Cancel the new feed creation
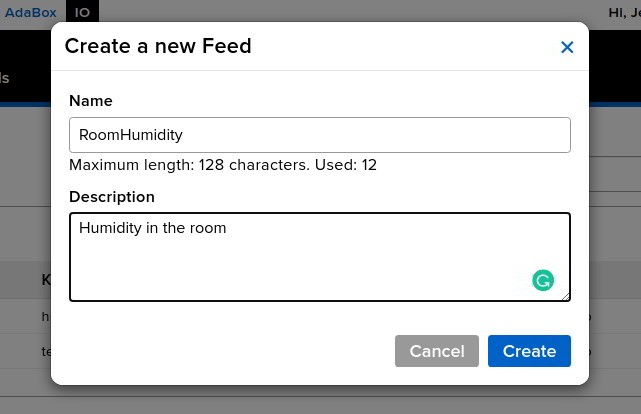Viewport: 641px width, 414px height. [x=437, y=351]
